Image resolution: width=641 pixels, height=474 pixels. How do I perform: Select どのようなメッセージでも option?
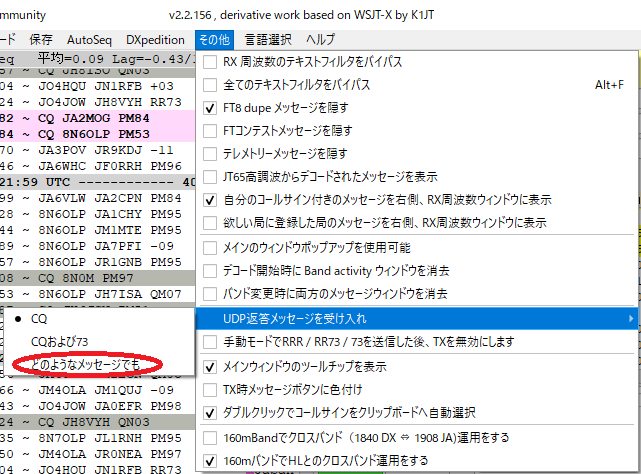[85, 364]
